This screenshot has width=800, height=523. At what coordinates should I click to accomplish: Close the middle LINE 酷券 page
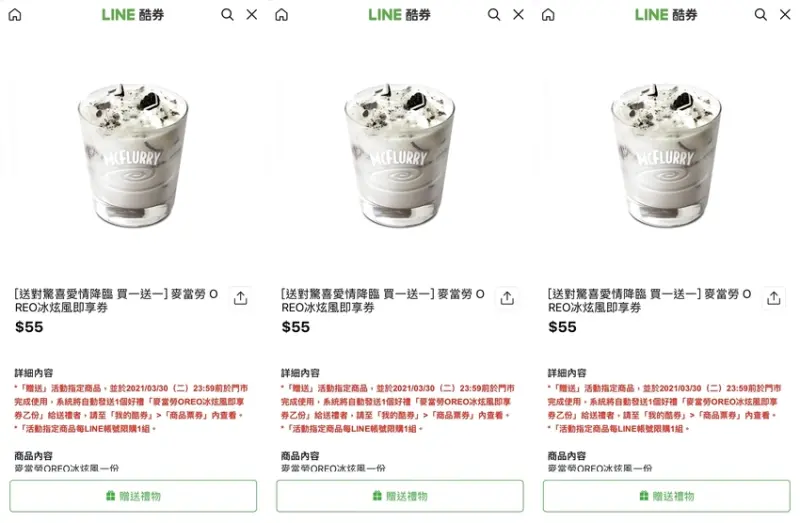point(518,15)
